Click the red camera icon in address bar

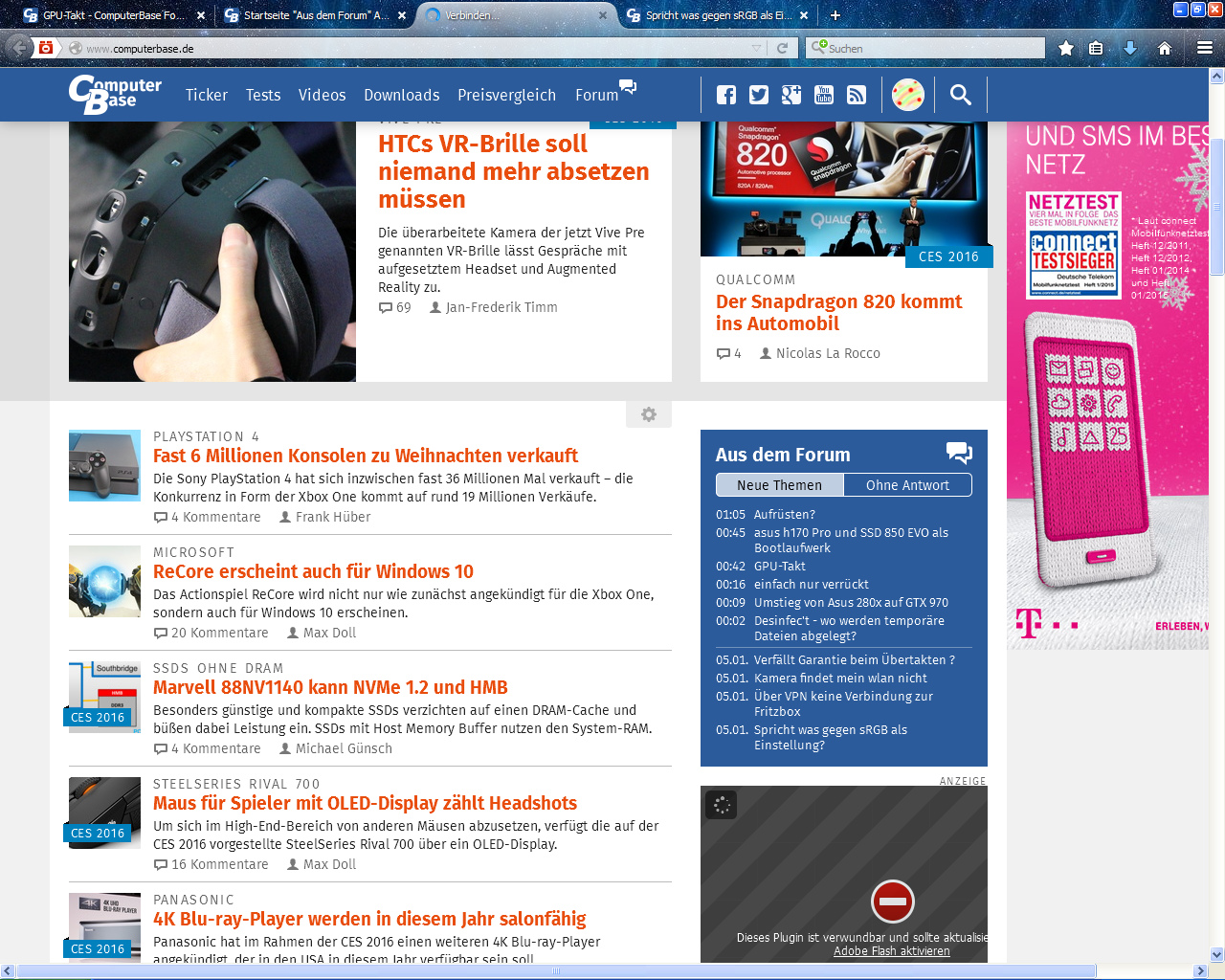(45, 48)
